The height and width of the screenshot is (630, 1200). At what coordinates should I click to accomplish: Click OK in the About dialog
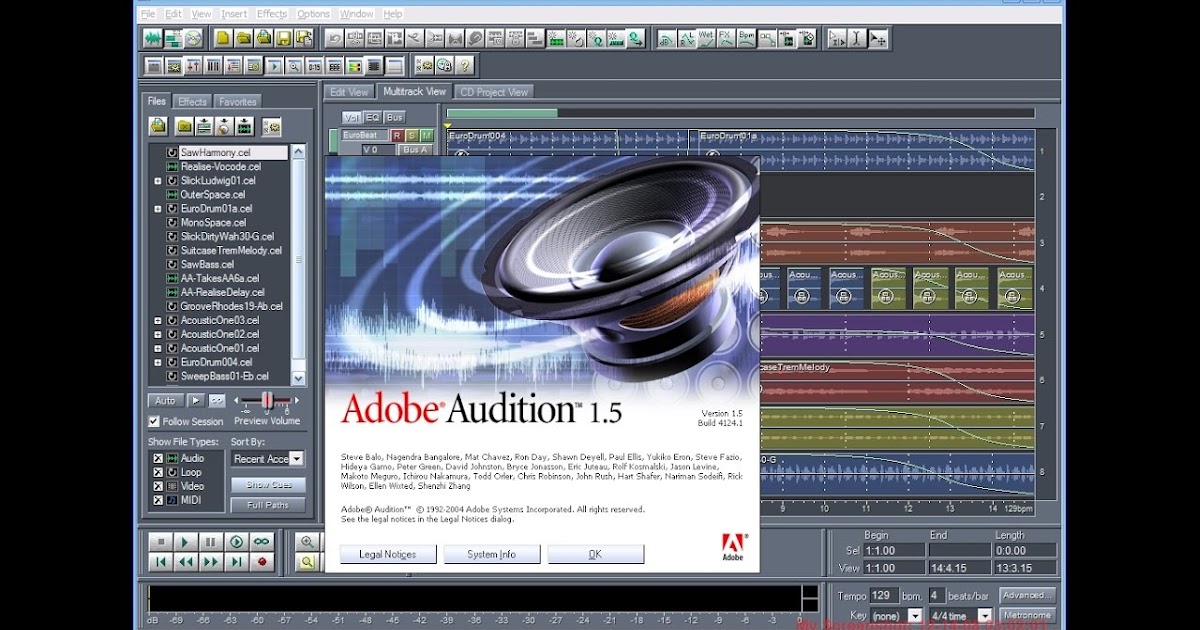(595, 554)
